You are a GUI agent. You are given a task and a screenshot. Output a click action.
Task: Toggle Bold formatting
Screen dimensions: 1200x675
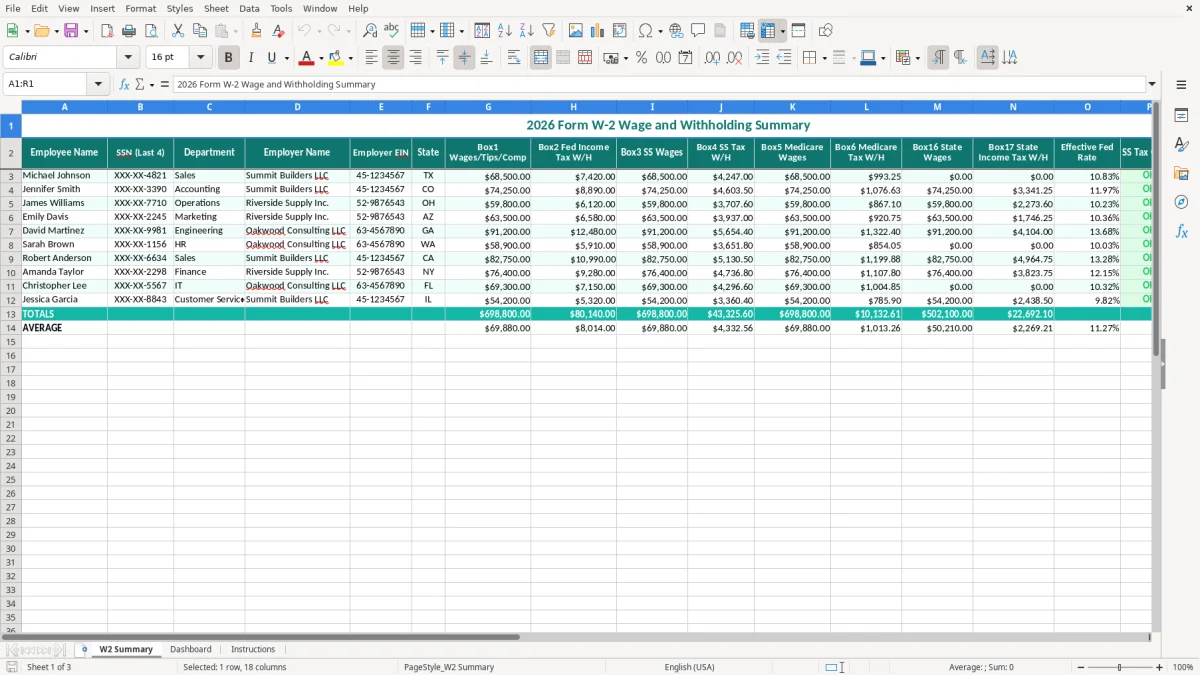pyautogui.click(x=229, y=58)
